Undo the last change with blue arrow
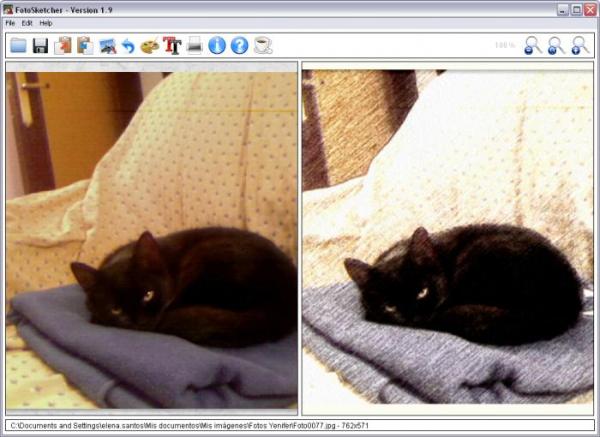 pos(128,45)
